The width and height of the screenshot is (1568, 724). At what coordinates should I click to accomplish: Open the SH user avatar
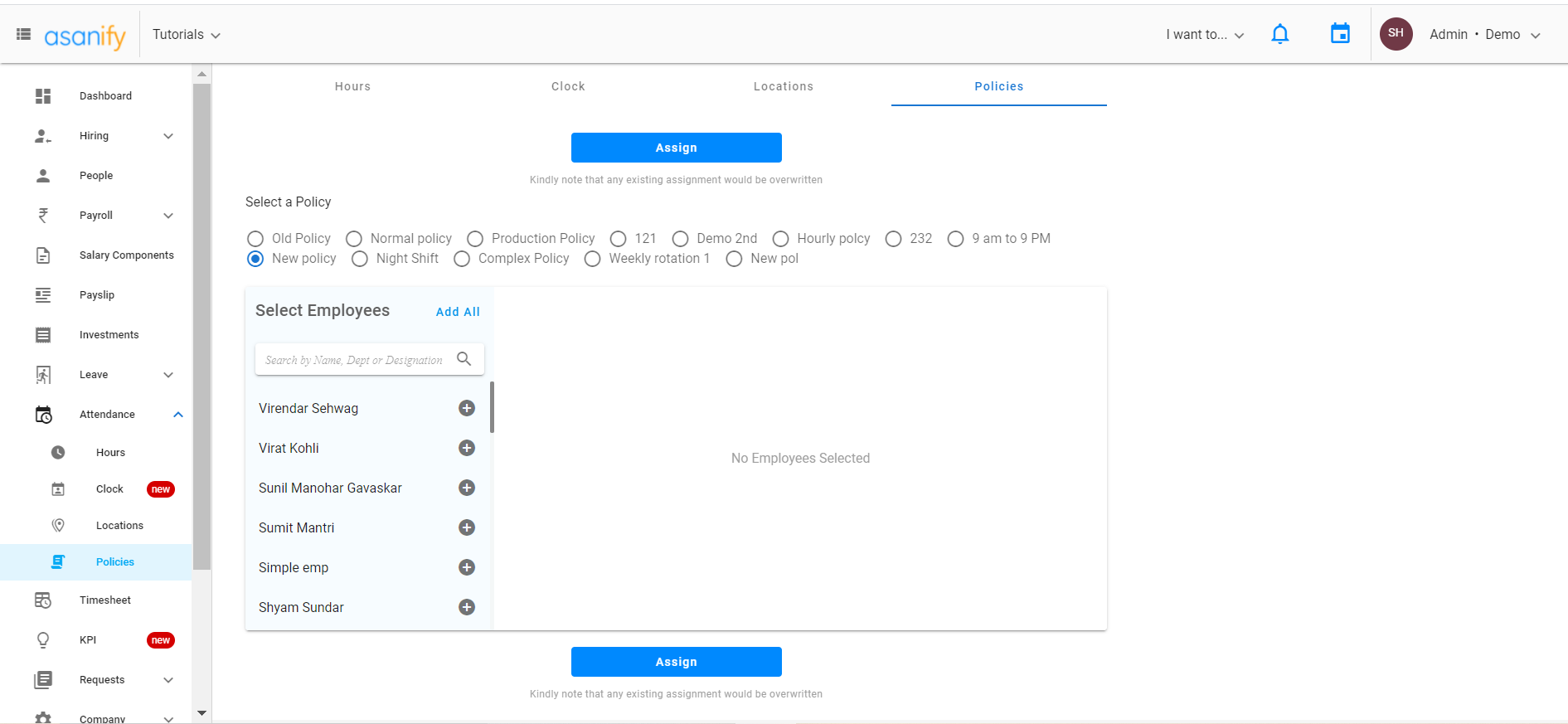1396,34
